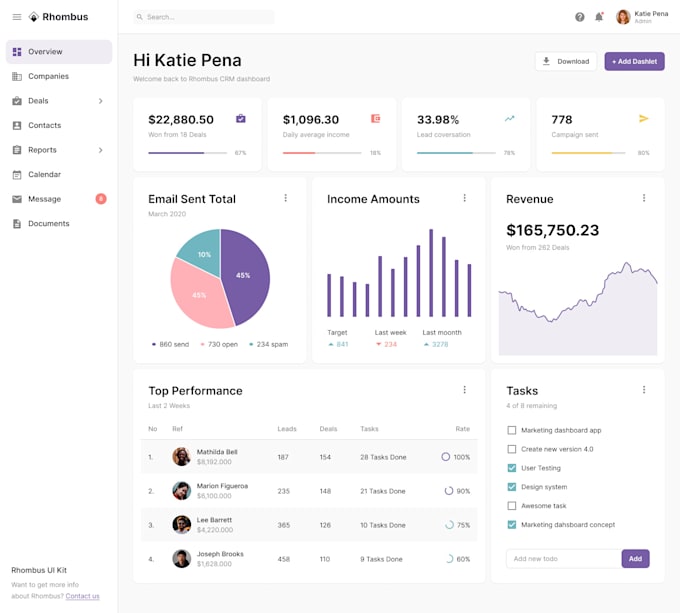The height and width of the screenshot is (613, 680).
Task: Check the Marketing dashboard app task
Action: (512, 430)
